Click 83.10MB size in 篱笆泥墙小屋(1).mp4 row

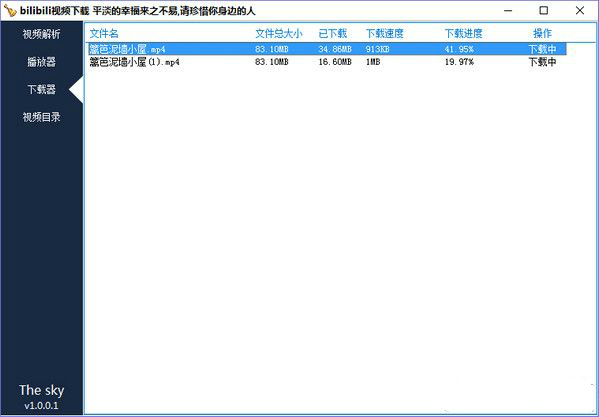[x=272, y=62]
